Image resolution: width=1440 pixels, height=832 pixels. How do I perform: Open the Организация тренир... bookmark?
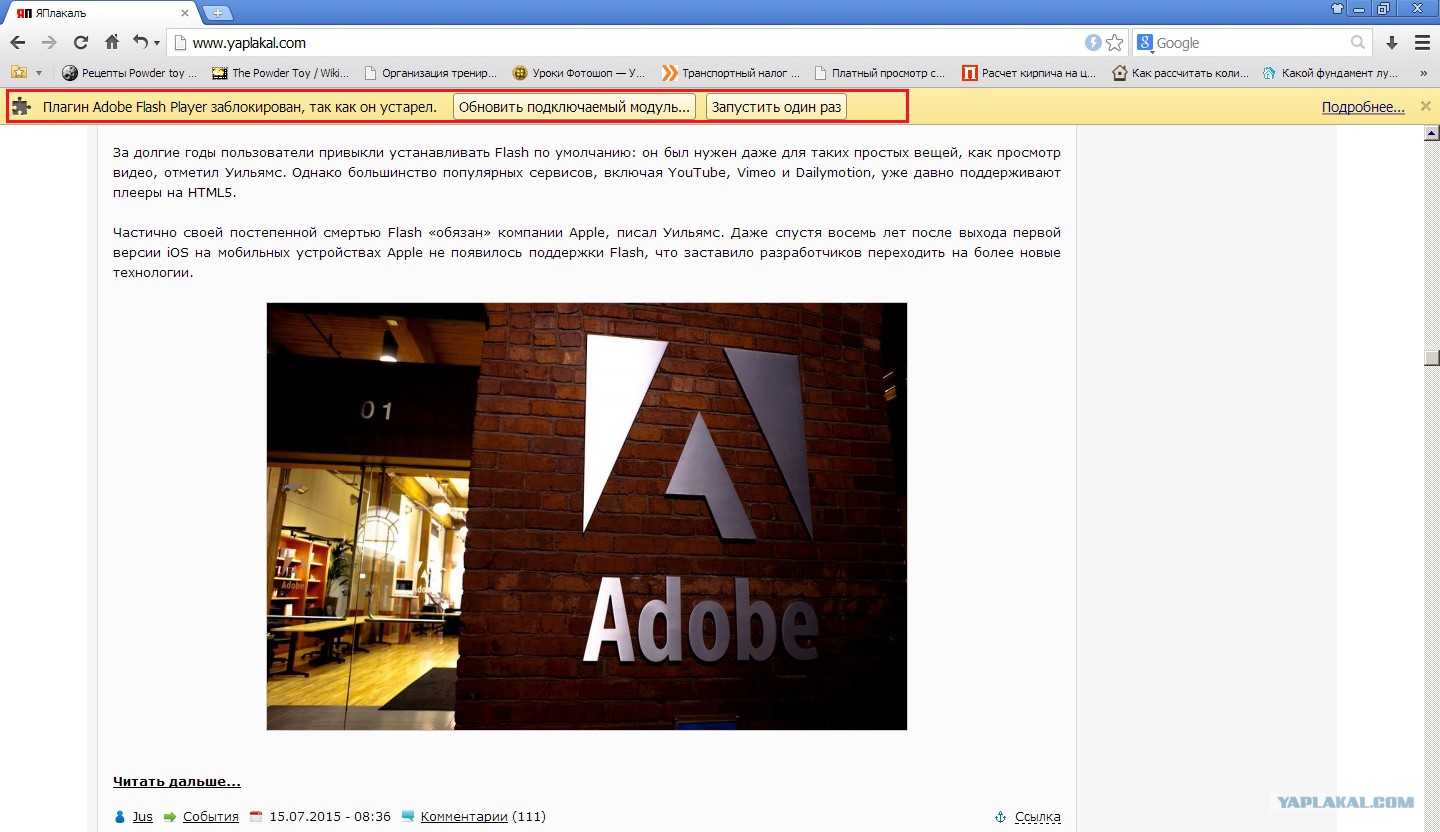[x=430, y=73]
